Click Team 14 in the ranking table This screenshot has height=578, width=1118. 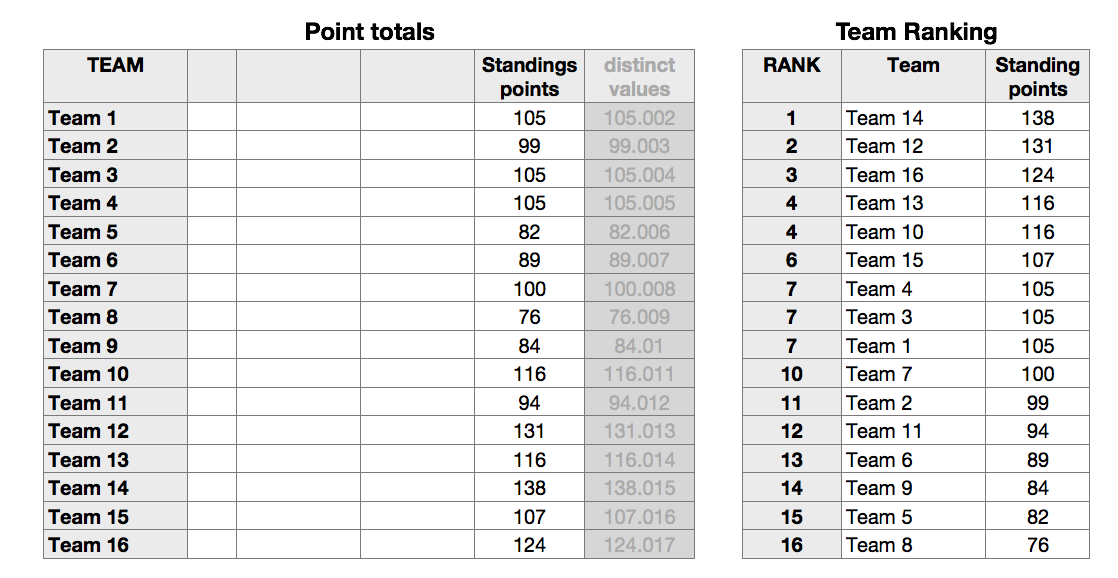coord(884,118)
